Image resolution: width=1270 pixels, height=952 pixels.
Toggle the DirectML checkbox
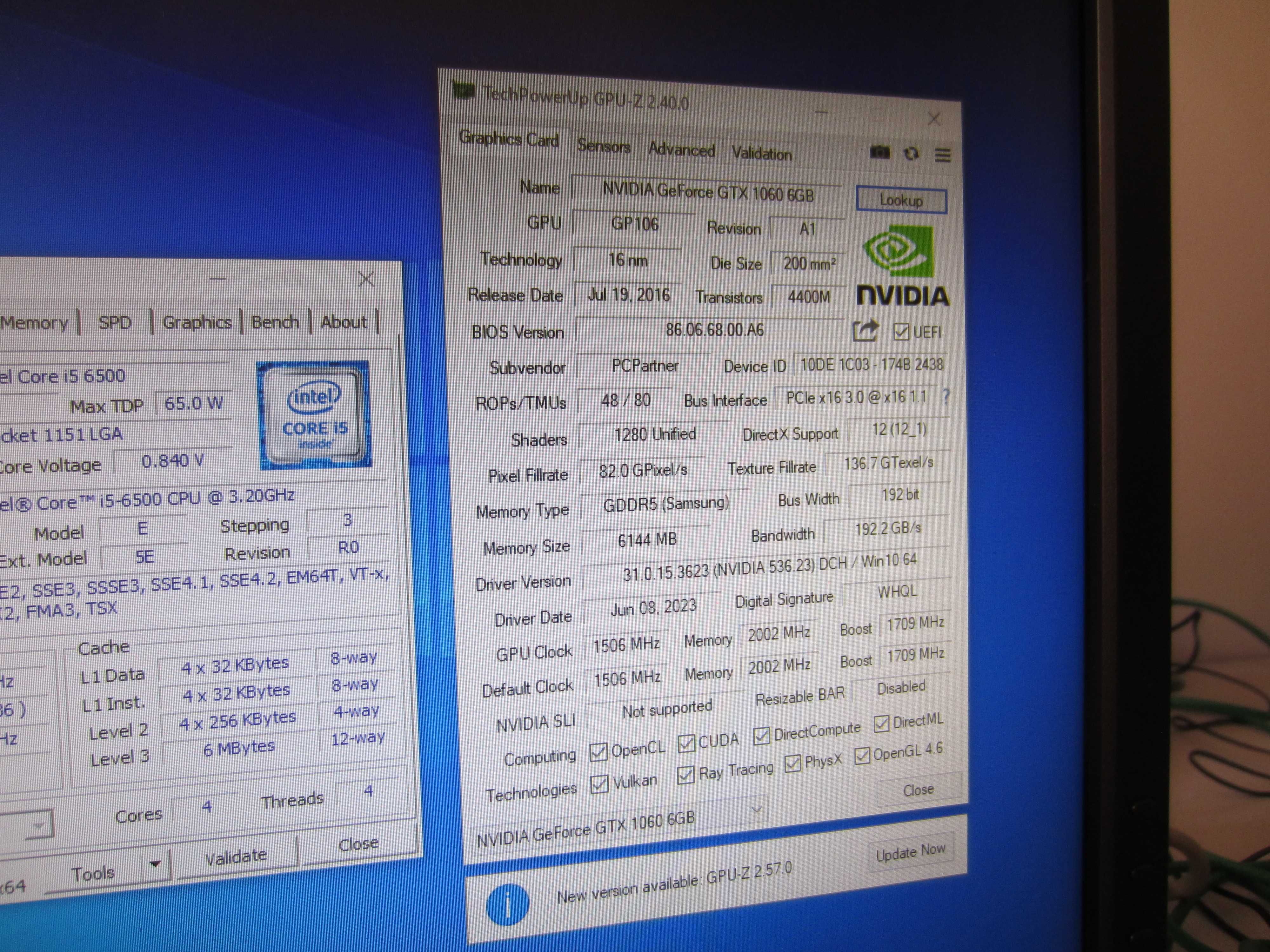point(881,724)
